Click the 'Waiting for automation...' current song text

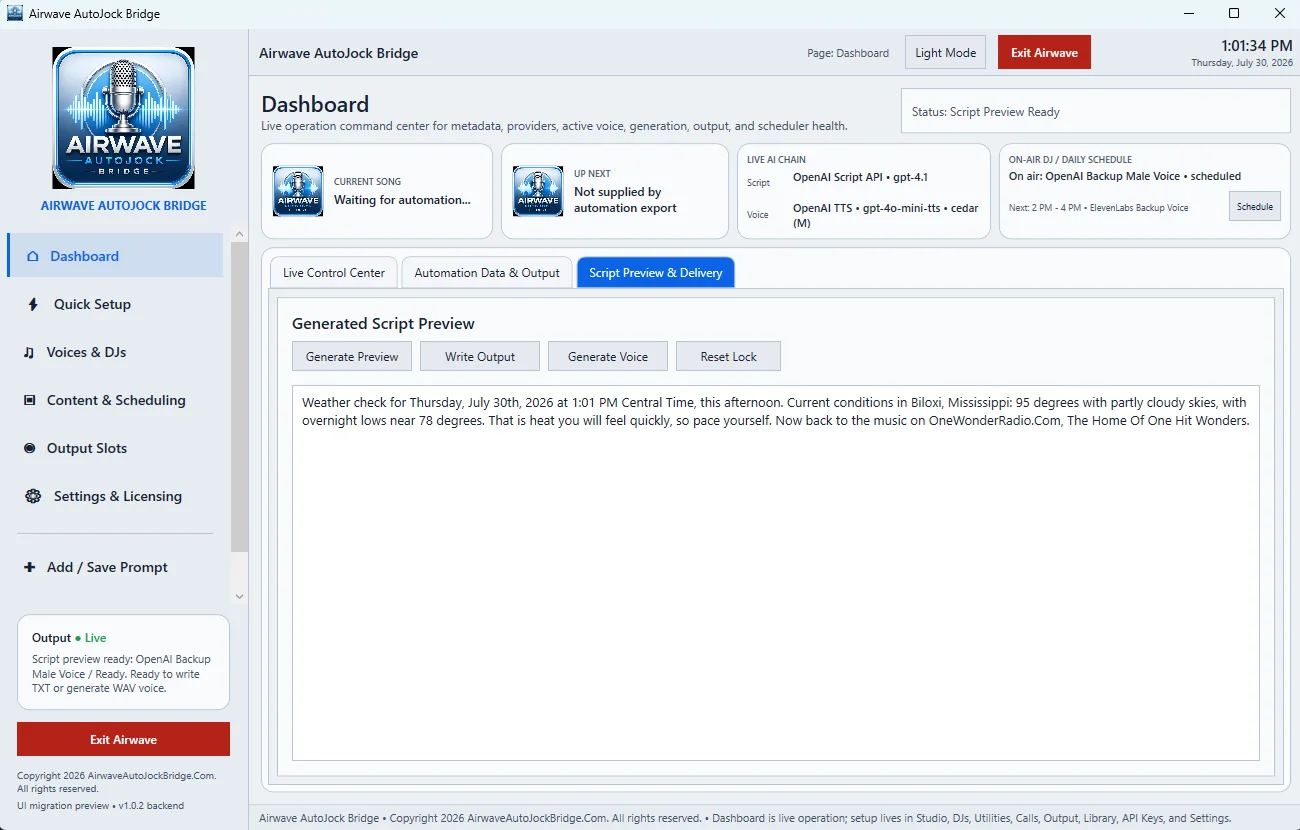402,200
